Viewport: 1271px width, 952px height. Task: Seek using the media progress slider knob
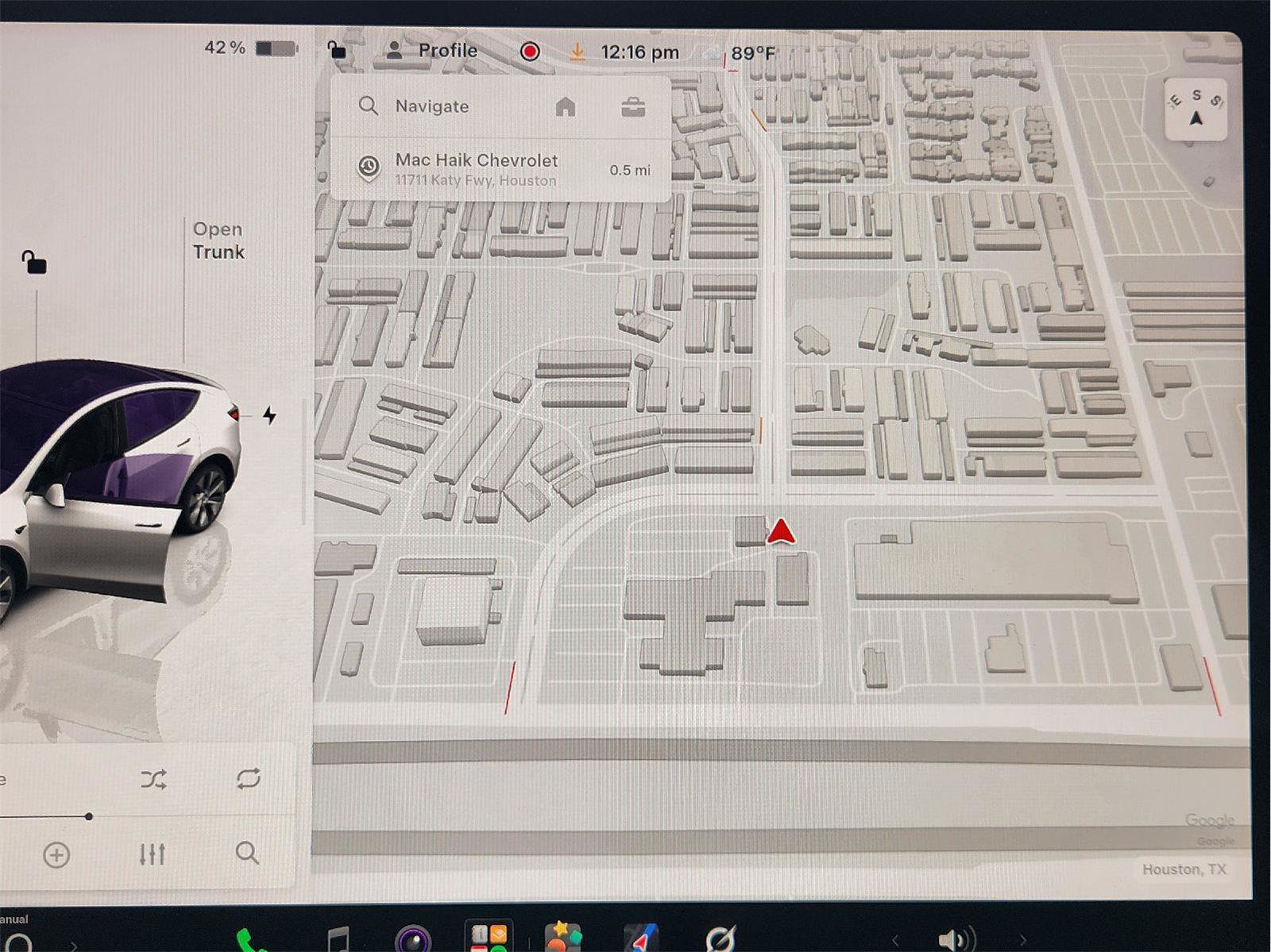[x=89, y=816]
